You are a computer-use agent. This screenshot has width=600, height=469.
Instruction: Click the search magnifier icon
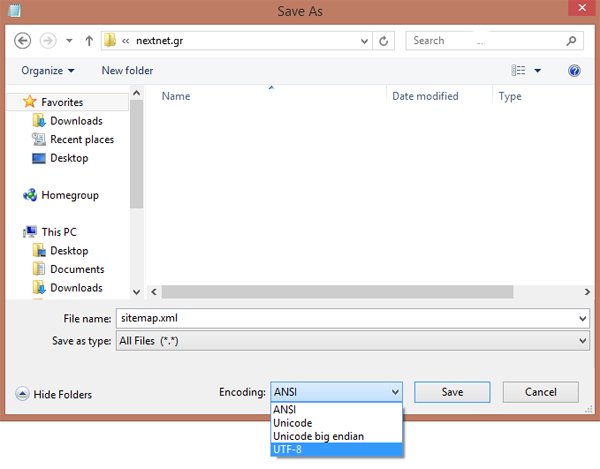[x=572, y=41]
